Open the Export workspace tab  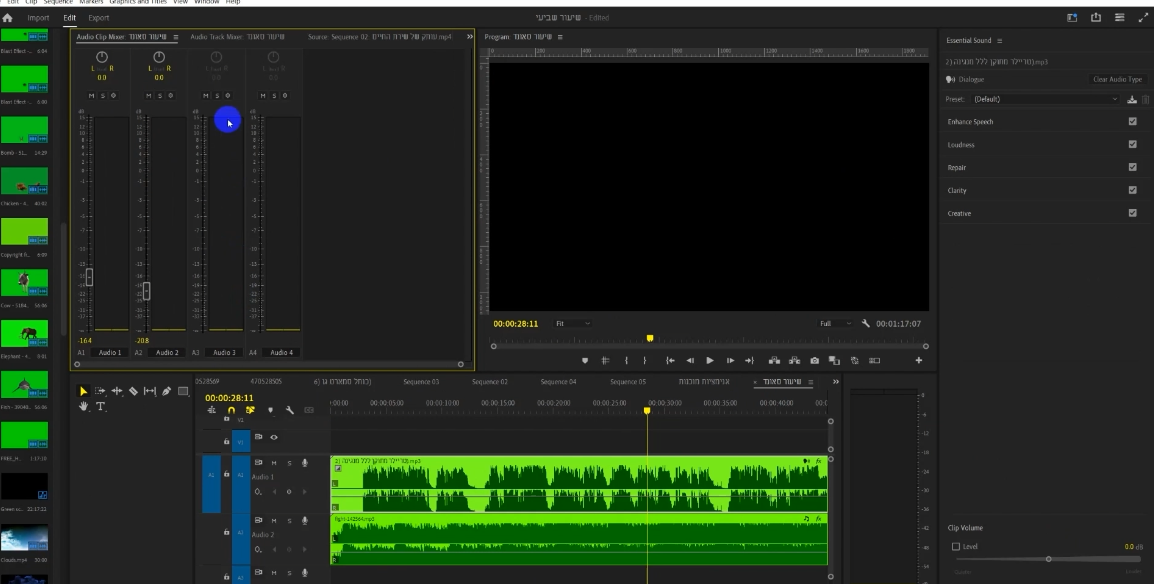click(99, 18)
